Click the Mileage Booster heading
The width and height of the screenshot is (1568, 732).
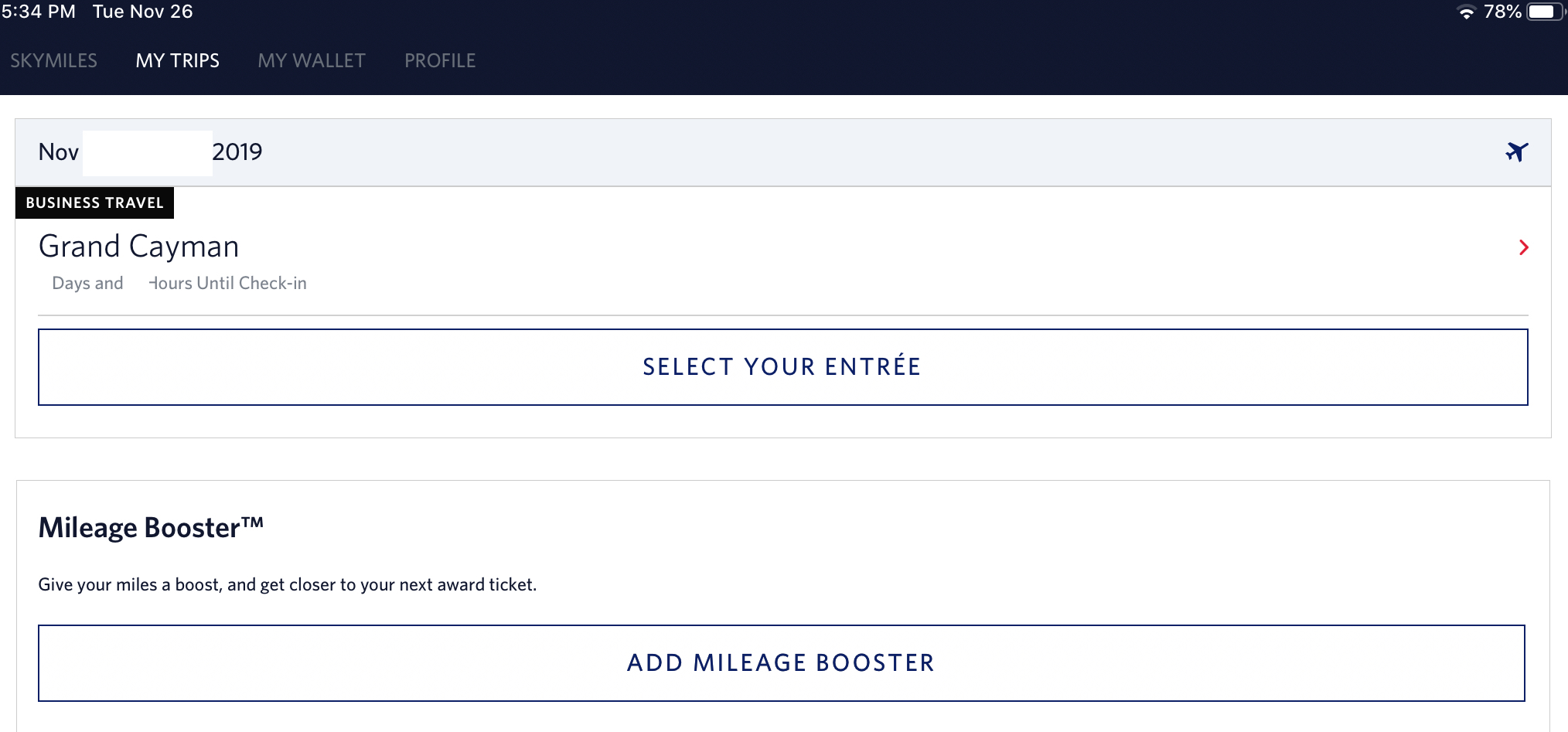point(152,527)
